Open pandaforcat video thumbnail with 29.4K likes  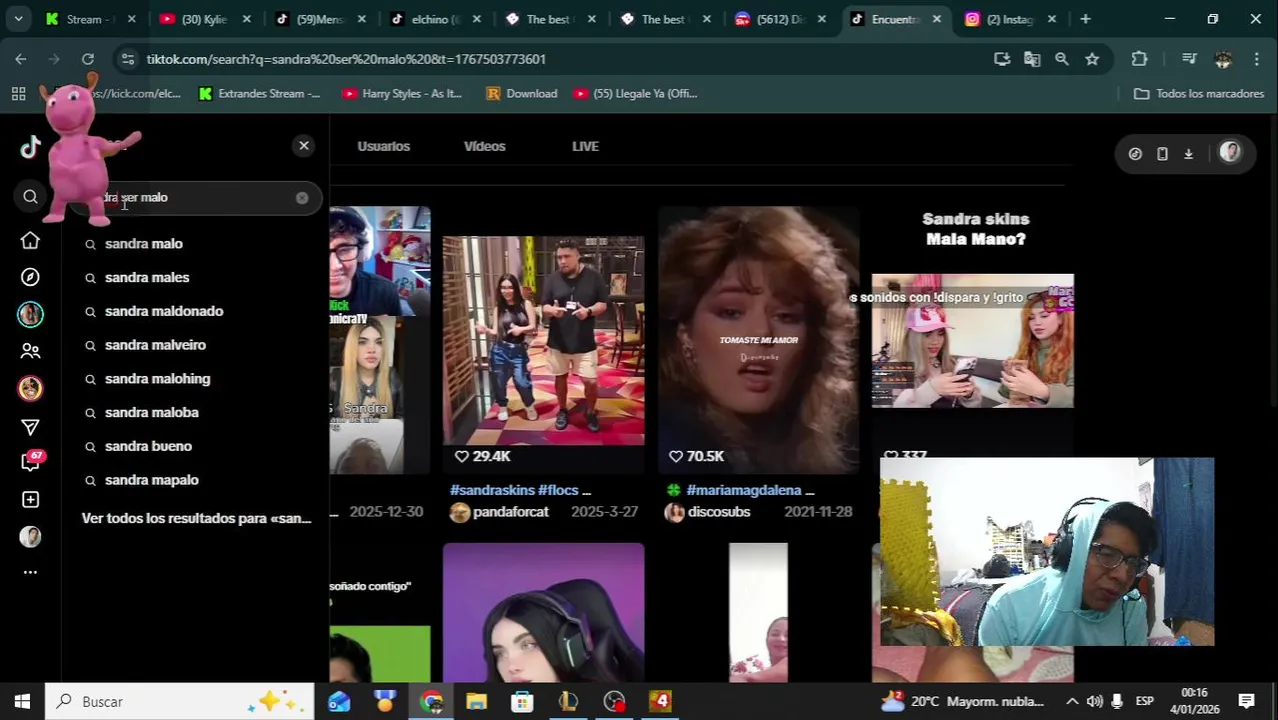click(x=543, y=340)
